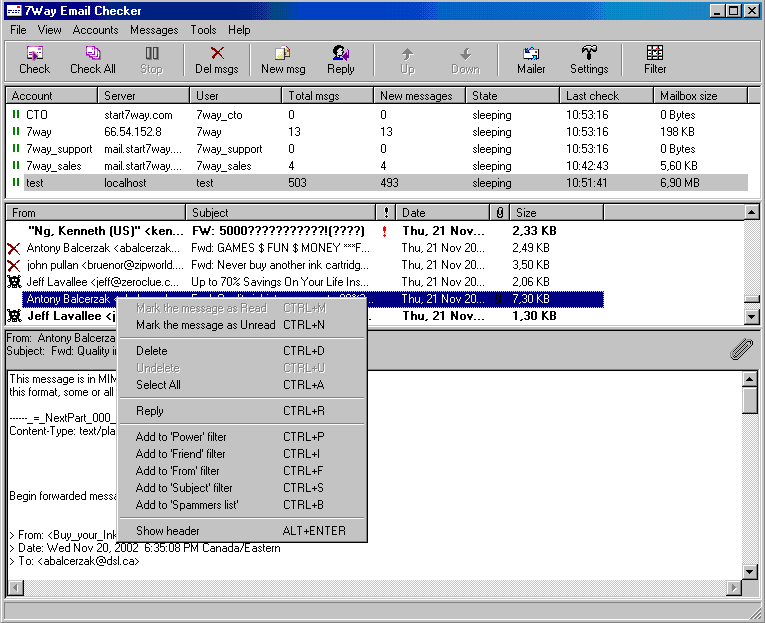Select 'Add to Spammers list' in context menu
Image resolution: width=765 pixels, height=623 pixels.
[x=187, y=505]
